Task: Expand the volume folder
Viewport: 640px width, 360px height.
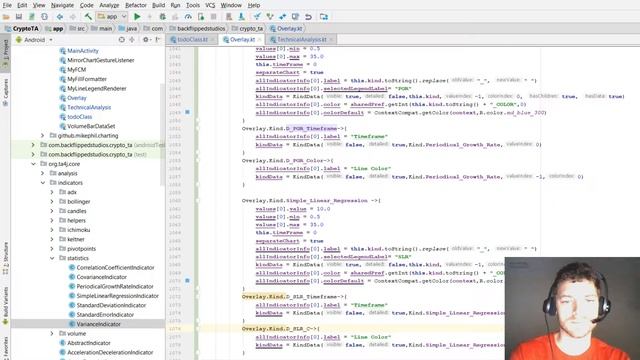Action: tap(52, 333)
